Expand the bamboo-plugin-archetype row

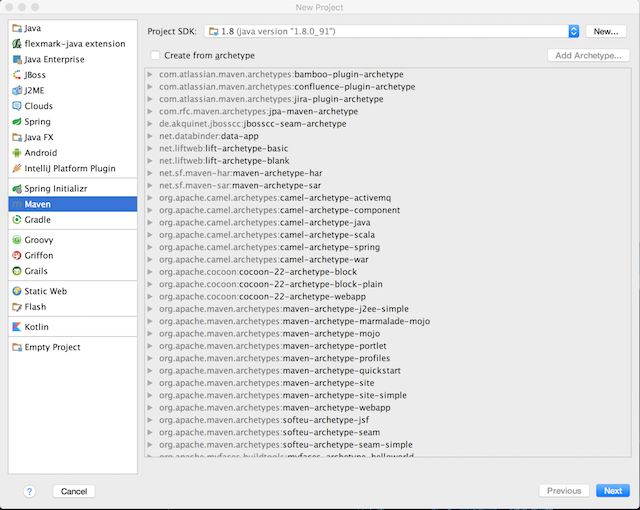pyautogui.click(x=150, y=74)
